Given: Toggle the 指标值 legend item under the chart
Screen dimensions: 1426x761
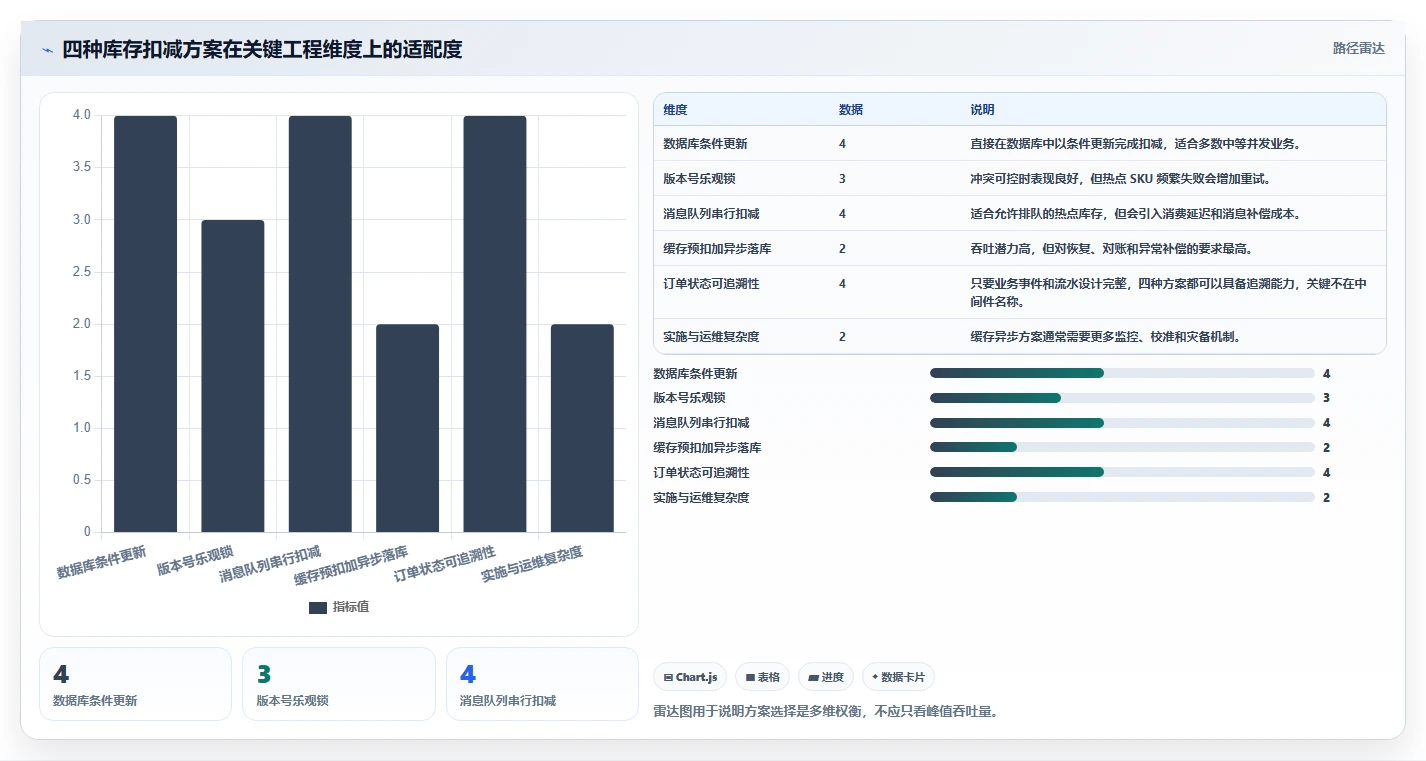Looking at the screenshot, I should [x=339, y=607].
